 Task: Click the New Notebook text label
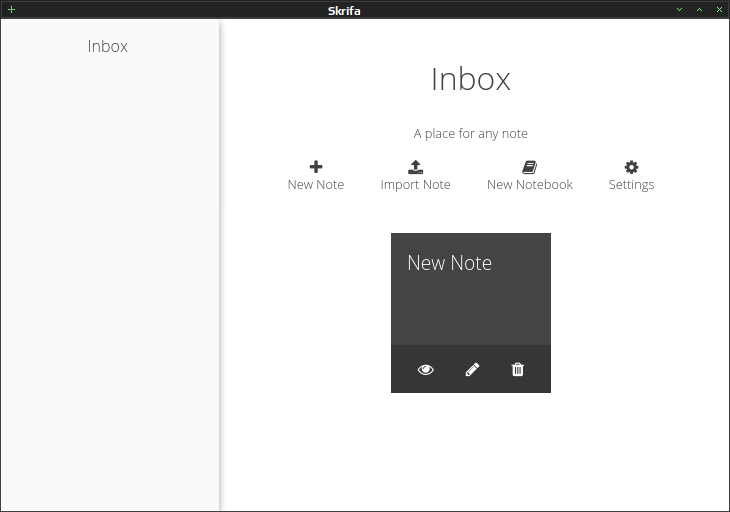pos(530,185)
